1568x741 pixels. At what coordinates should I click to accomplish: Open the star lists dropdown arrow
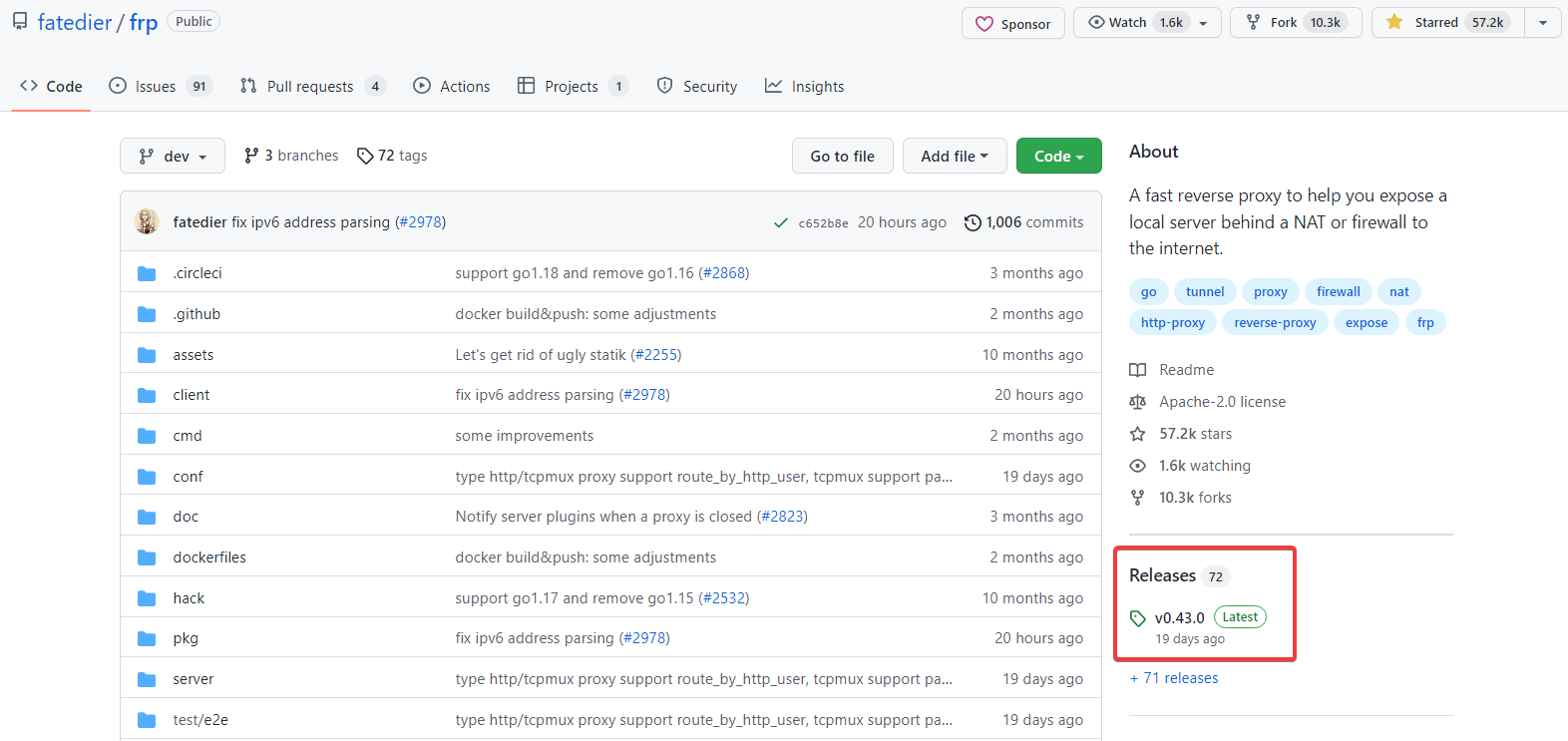(1543, 23)
